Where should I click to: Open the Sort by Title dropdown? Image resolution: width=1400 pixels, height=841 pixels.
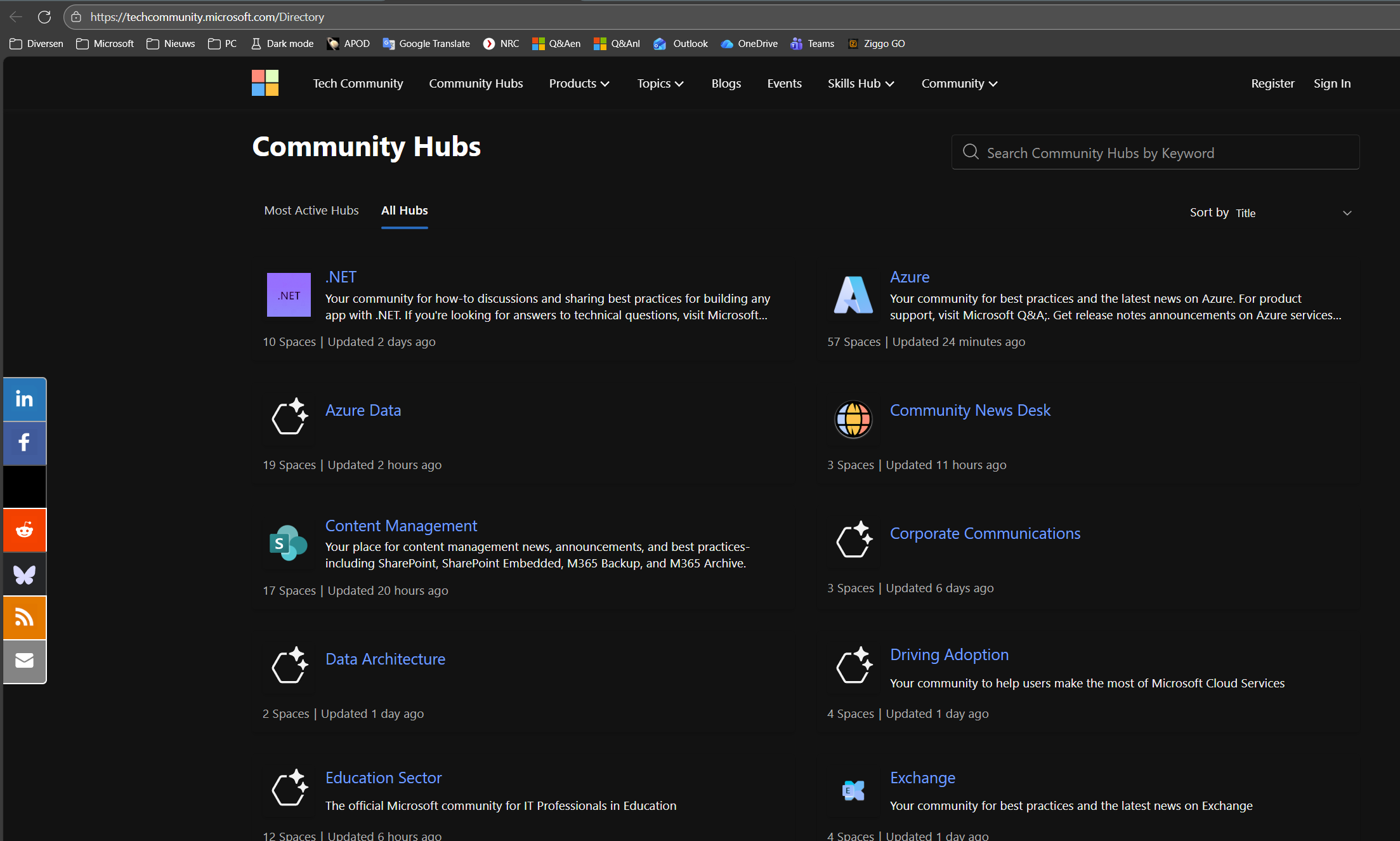tap(1293, 213)
